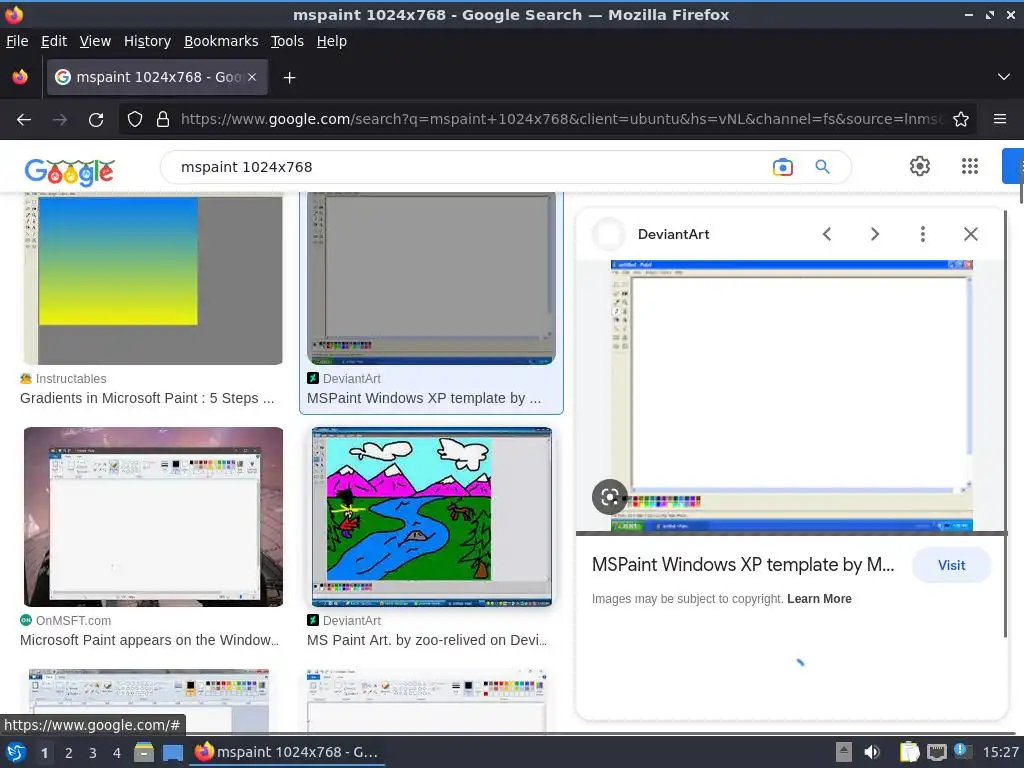Click the Visit button
Screen dimensions: 1024x768
[x=952, y=566]
